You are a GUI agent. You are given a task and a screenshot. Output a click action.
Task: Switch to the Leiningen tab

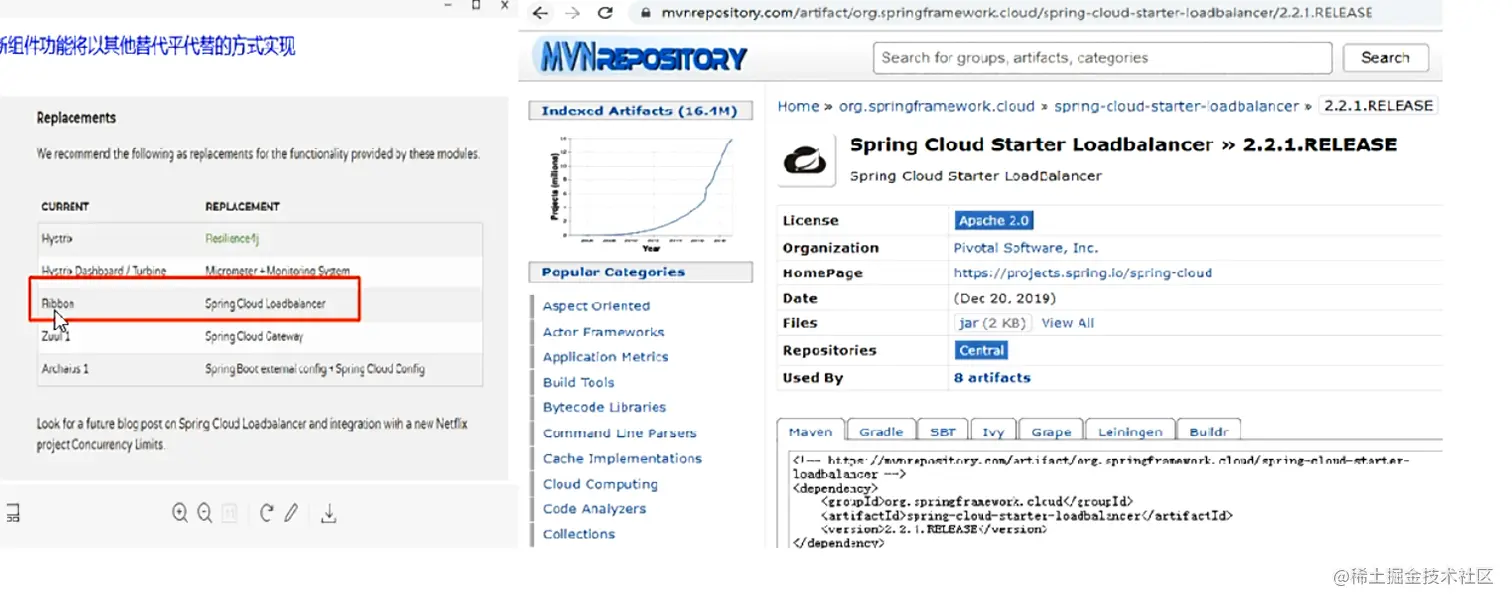pyautogui.click(x=1130, y=432)
